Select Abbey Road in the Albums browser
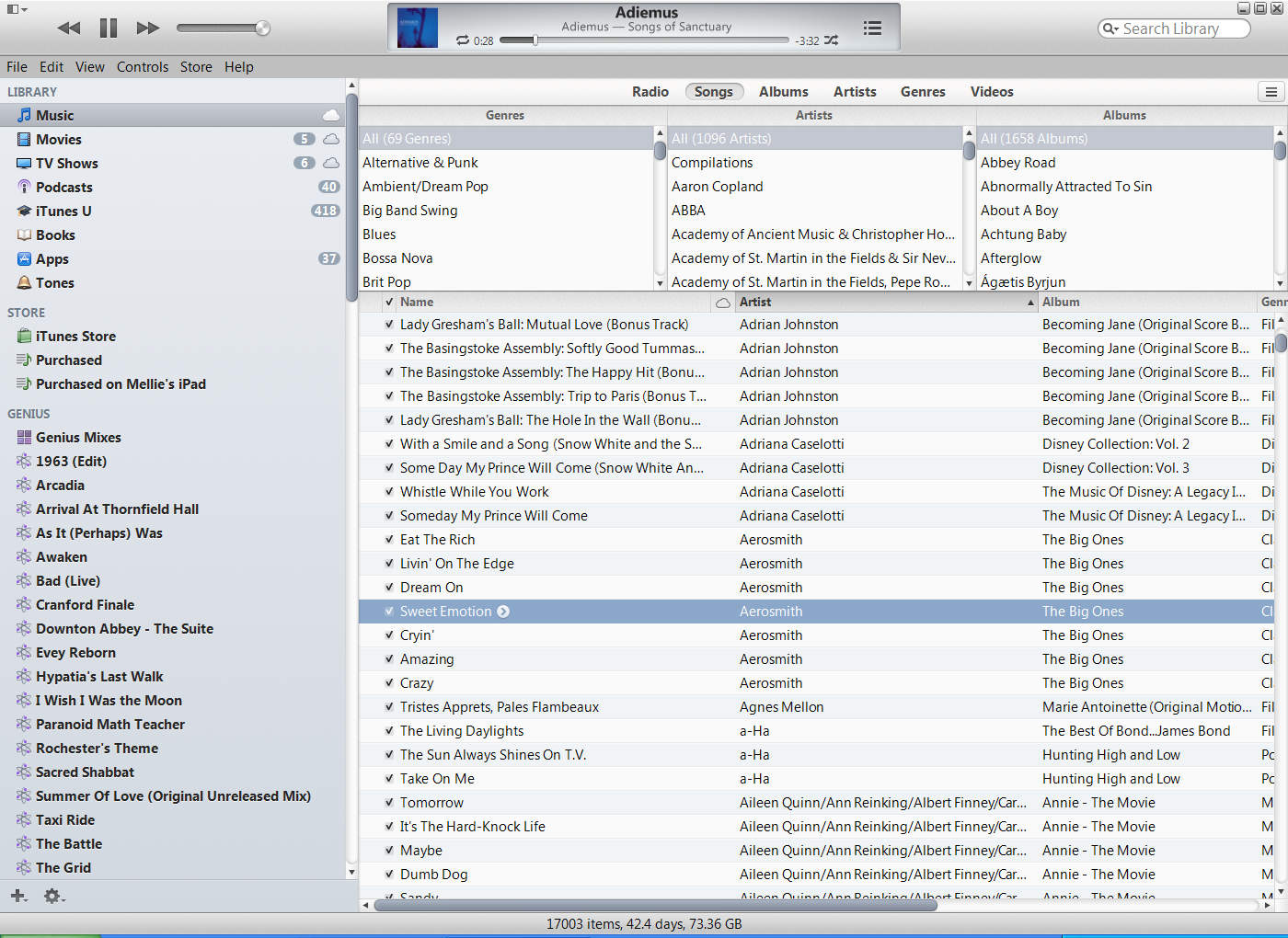This screenshot has width=1288, height=938. point(1124,163)
